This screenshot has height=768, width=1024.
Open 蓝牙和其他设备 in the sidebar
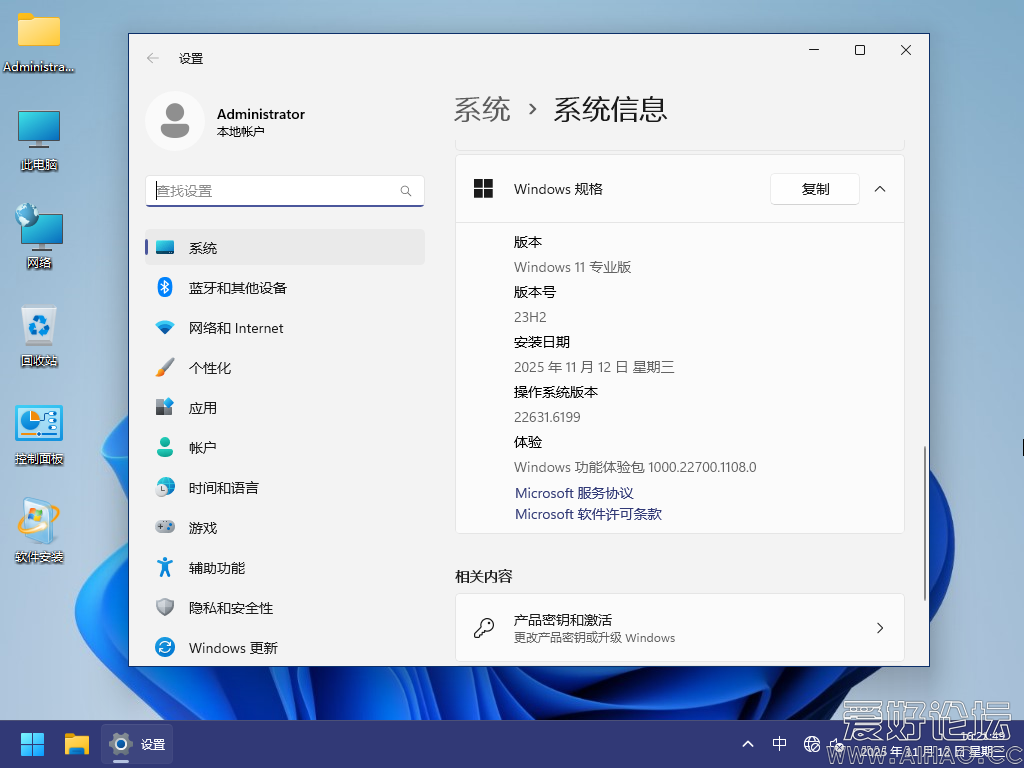(x=285, y=287)
